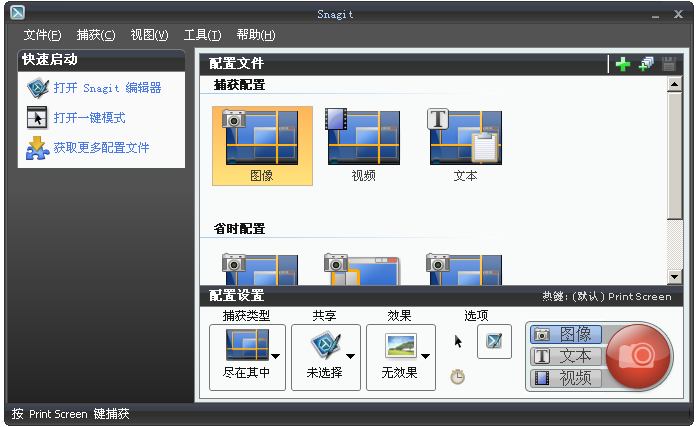
Task: Click the 未选择 share output button
Action: point(326,357)
